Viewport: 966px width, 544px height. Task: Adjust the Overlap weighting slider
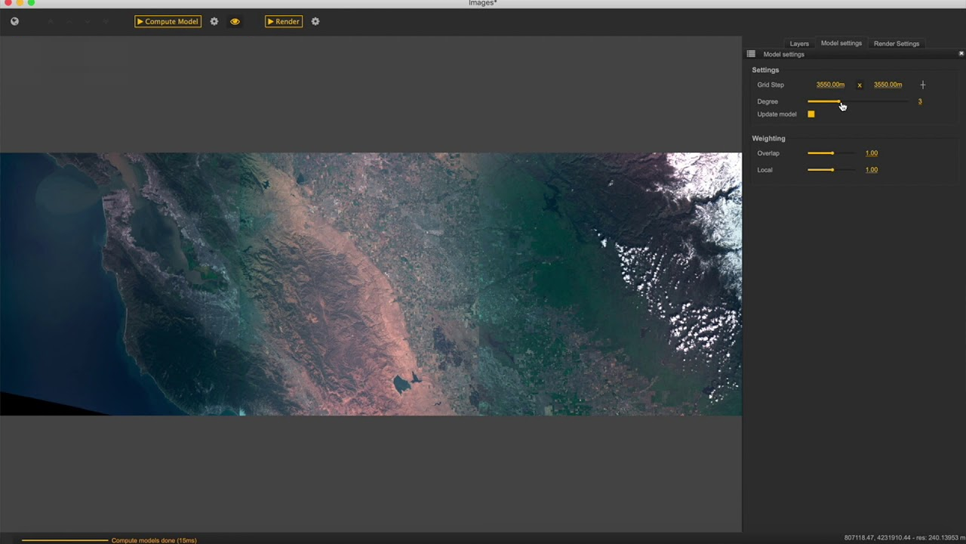click(x=832, y=153)
